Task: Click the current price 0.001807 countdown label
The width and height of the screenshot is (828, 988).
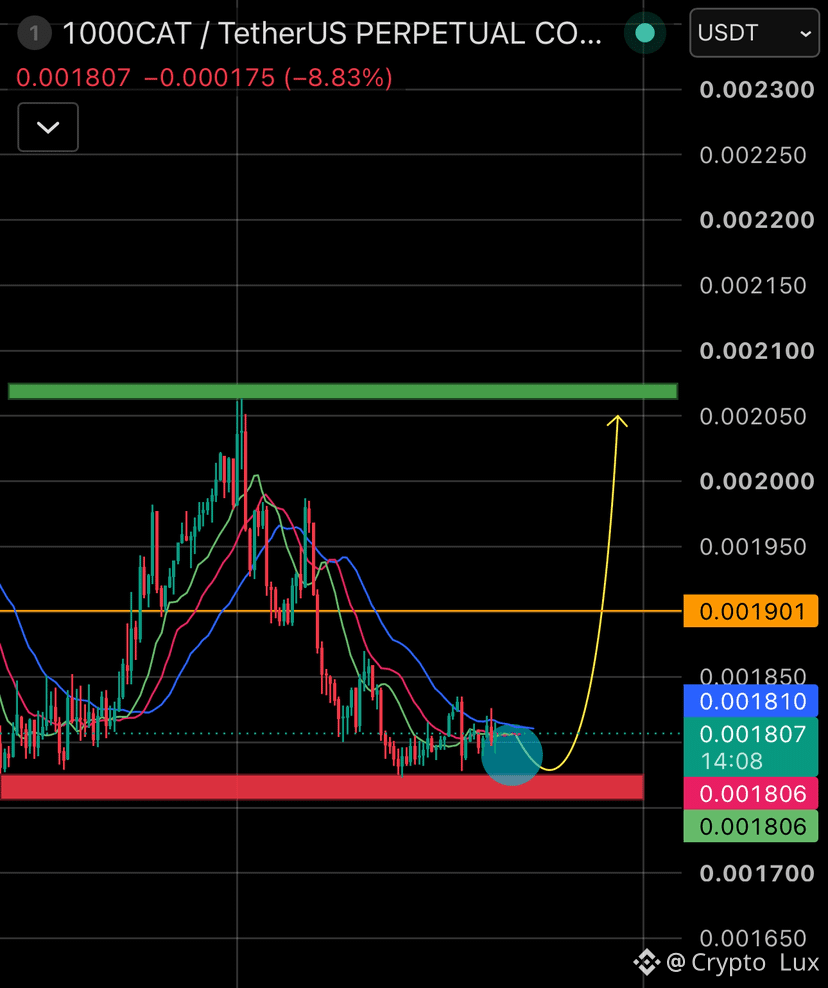Action: tap(750, 747)
